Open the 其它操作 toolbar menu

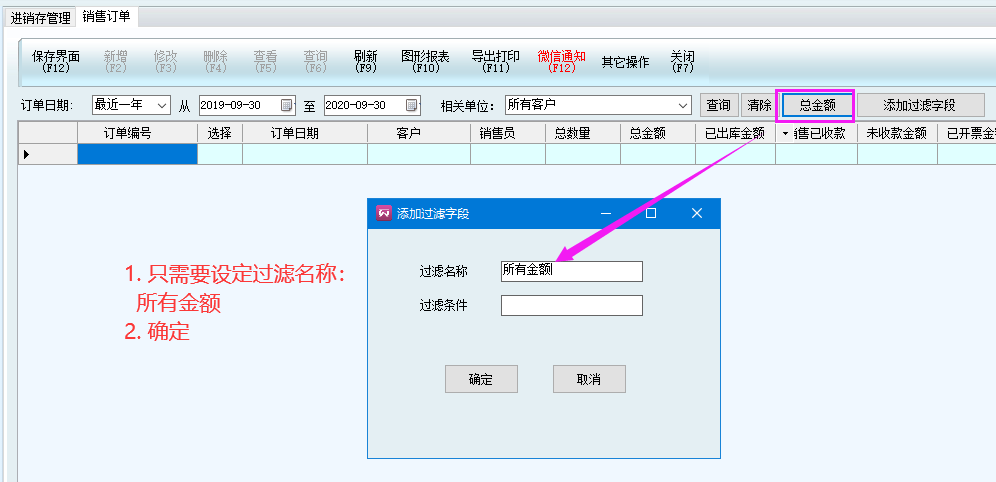(625, 62)
